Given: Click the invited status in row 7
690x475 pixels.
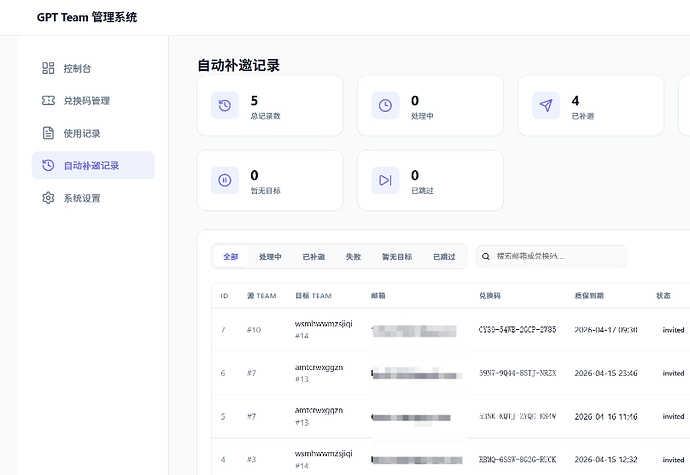Looking at the screenshot, I should click(673, 330).
